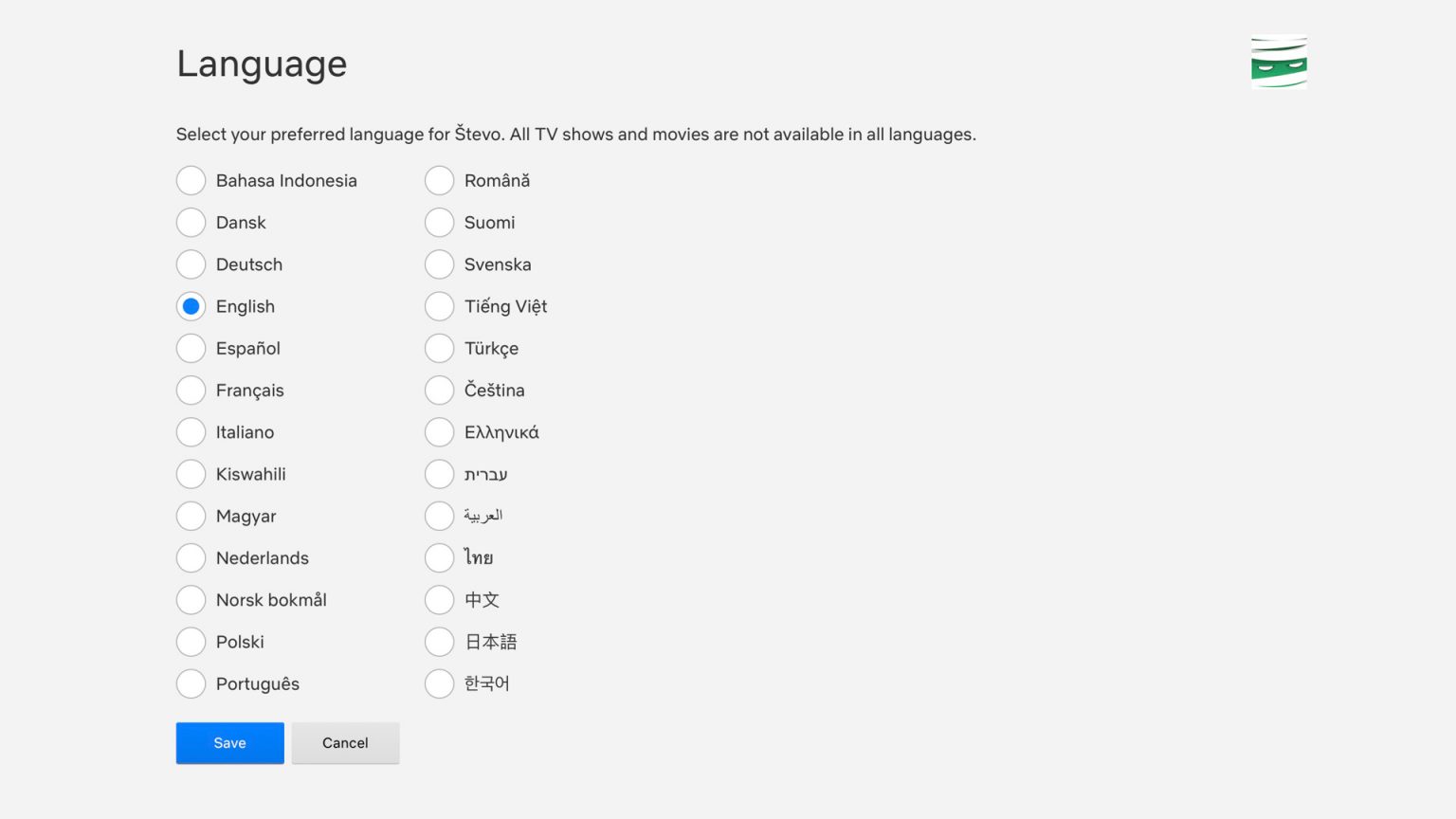Screen dimensions: 1456x819
Task: Pick the Tiếng Việt radio button
Action: click(x=439, y=306)
